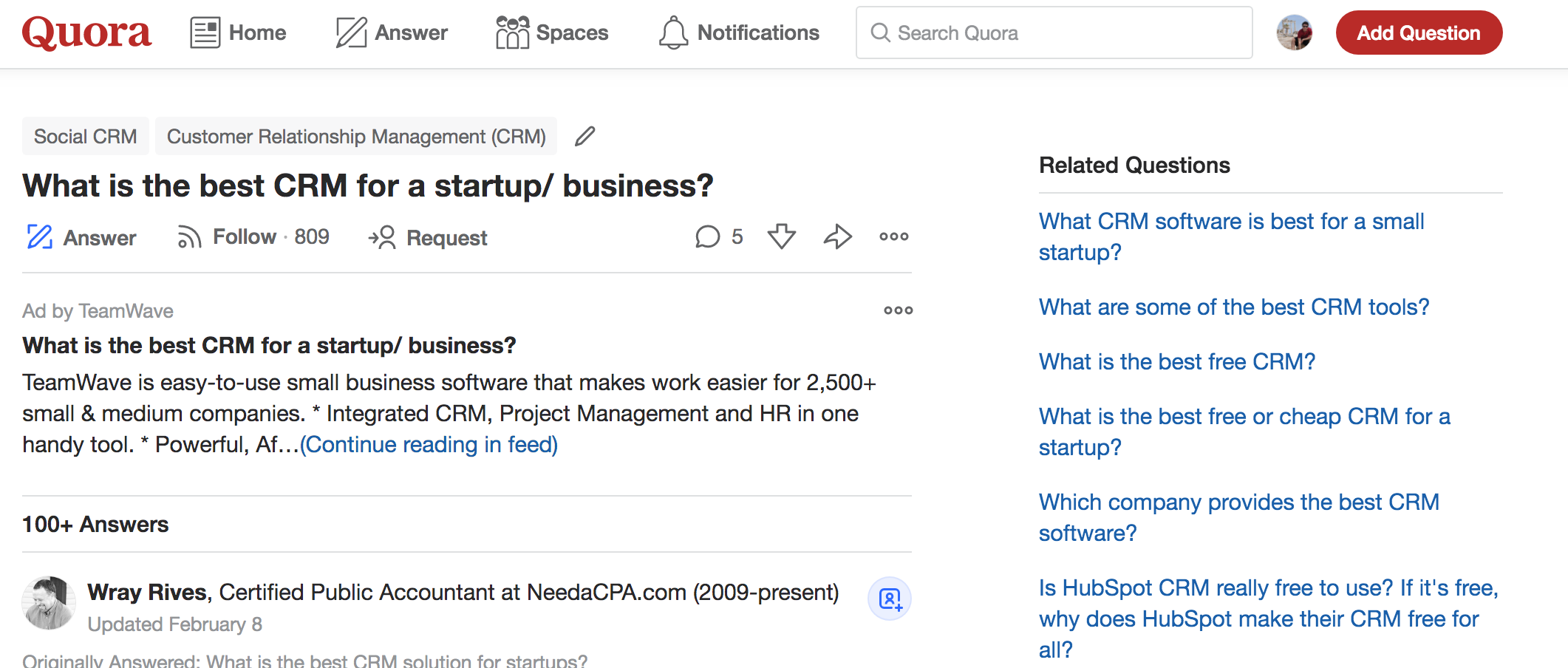Open 'Which company provides the best CRM software?'
The image size is (1568, 668).
point(1239,517)
